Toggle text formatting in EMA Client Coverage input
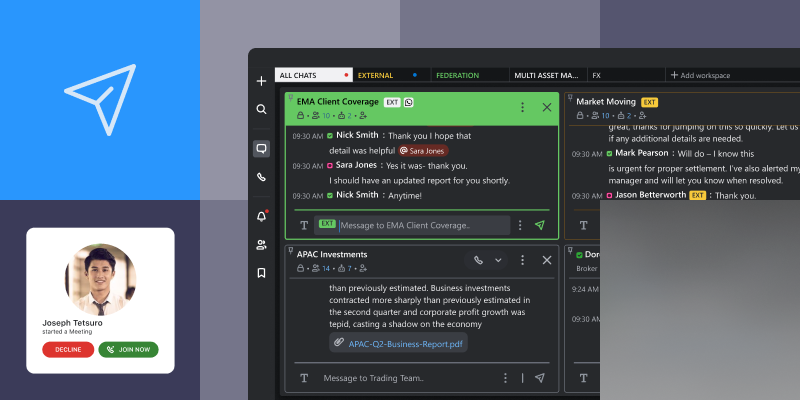The width and height of the screenshot is (800, 400). coord(304,225)
